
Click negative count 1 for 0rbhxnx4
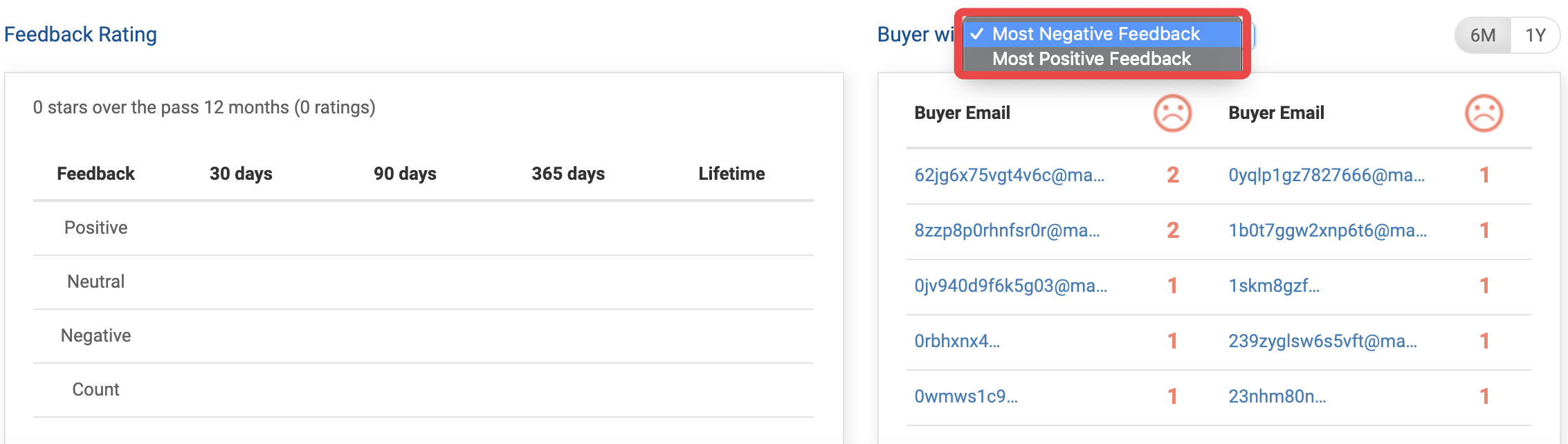pyautogui.click(x=1172, y=341)
